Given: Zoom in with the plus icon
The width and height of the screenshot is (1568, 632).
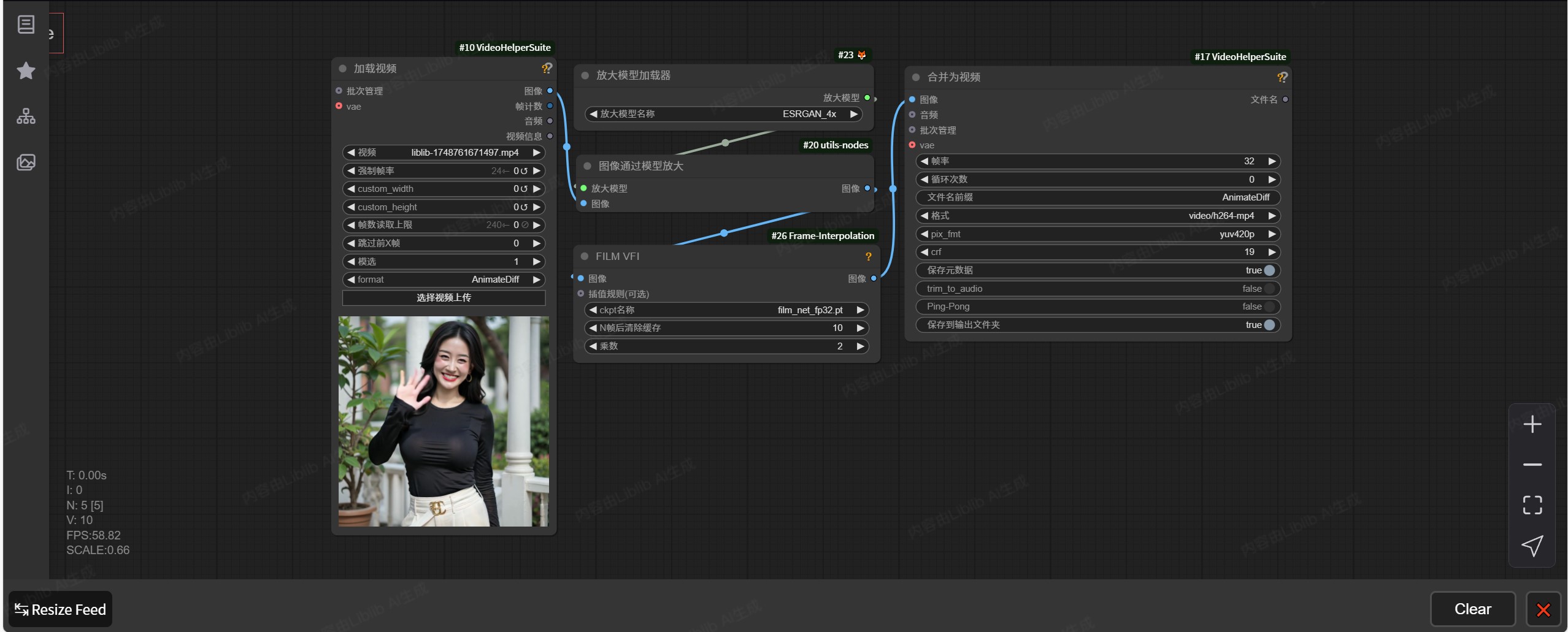Looking at the screenshot, I should click(1532, 424).
